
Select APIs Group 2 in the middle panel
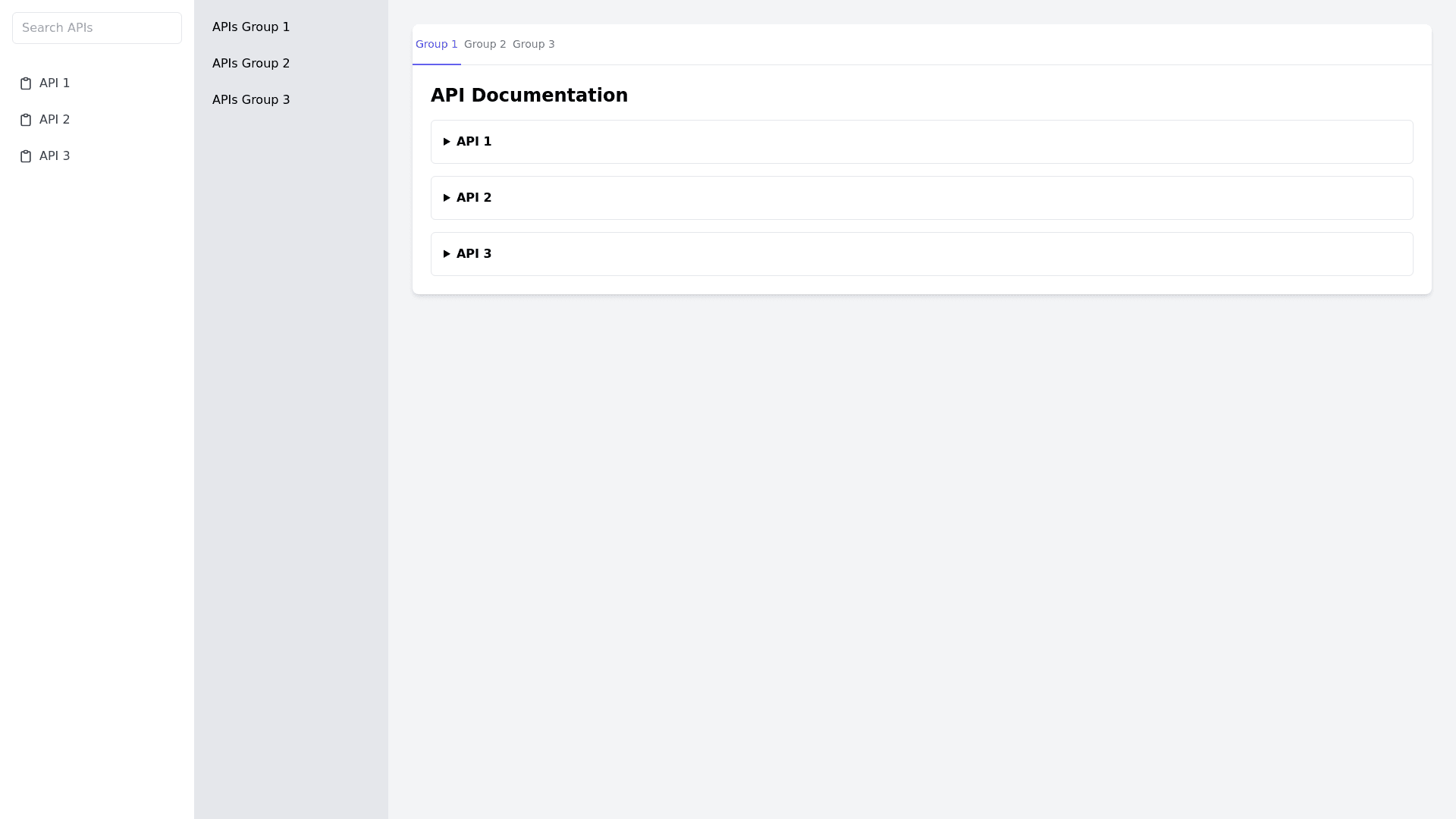251,64
